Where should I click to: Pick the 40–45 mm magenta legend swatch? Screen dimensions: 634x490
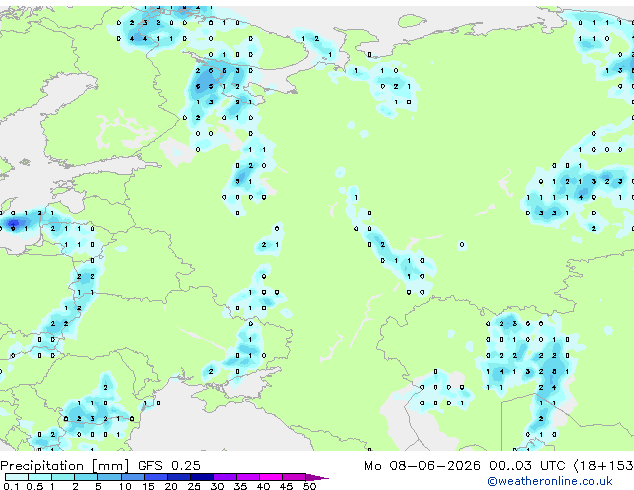(271, 477)
